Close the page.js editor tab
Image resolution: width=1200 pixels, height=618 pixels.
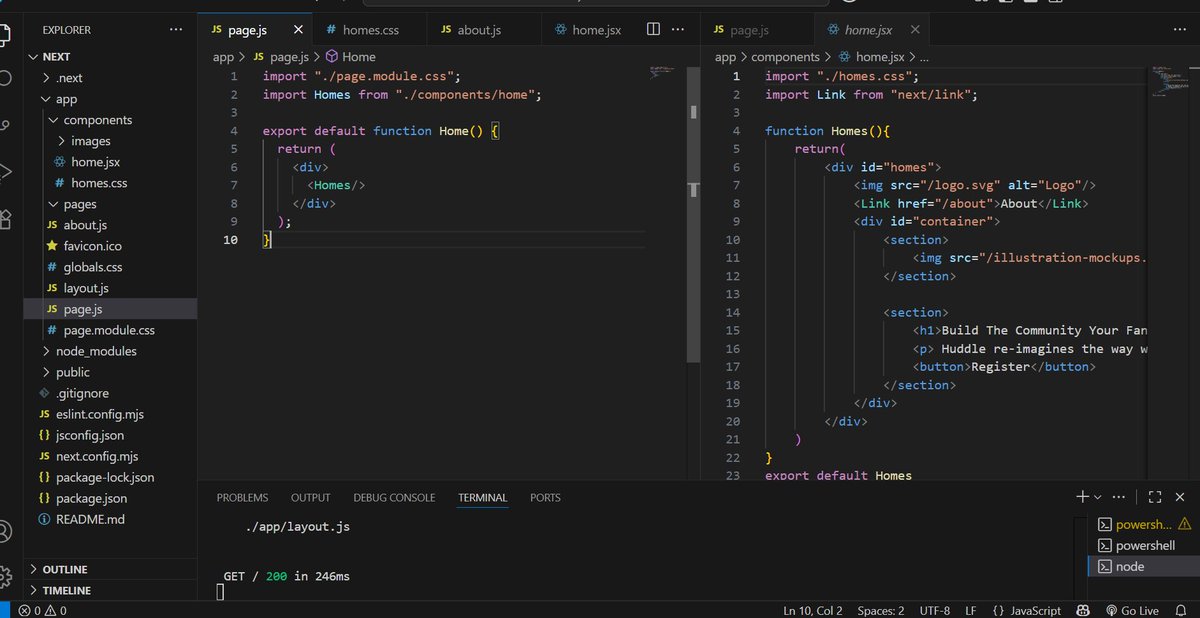[x=298, y=30]
